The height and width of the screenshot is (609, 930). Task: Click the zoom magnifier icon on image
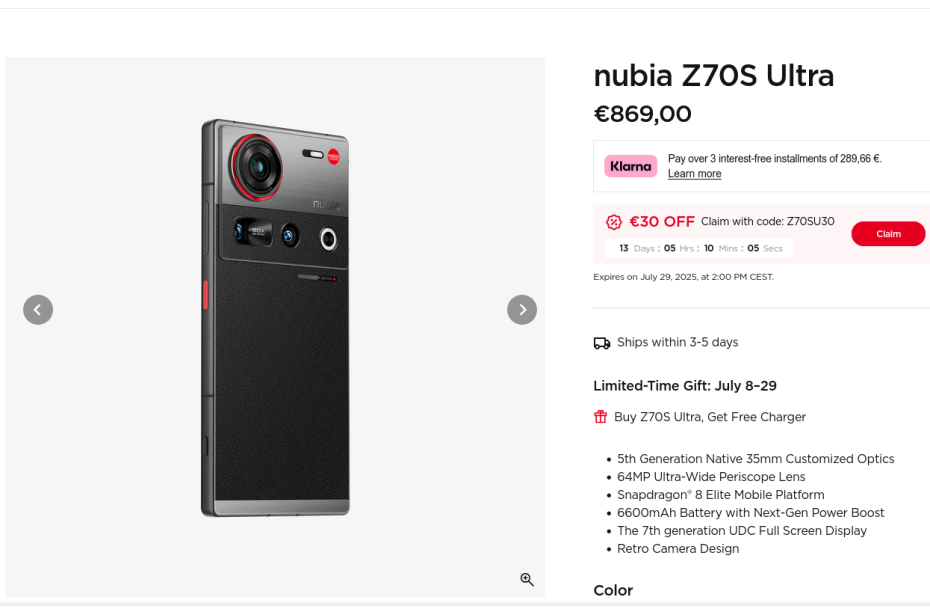(x=527, y=580)
